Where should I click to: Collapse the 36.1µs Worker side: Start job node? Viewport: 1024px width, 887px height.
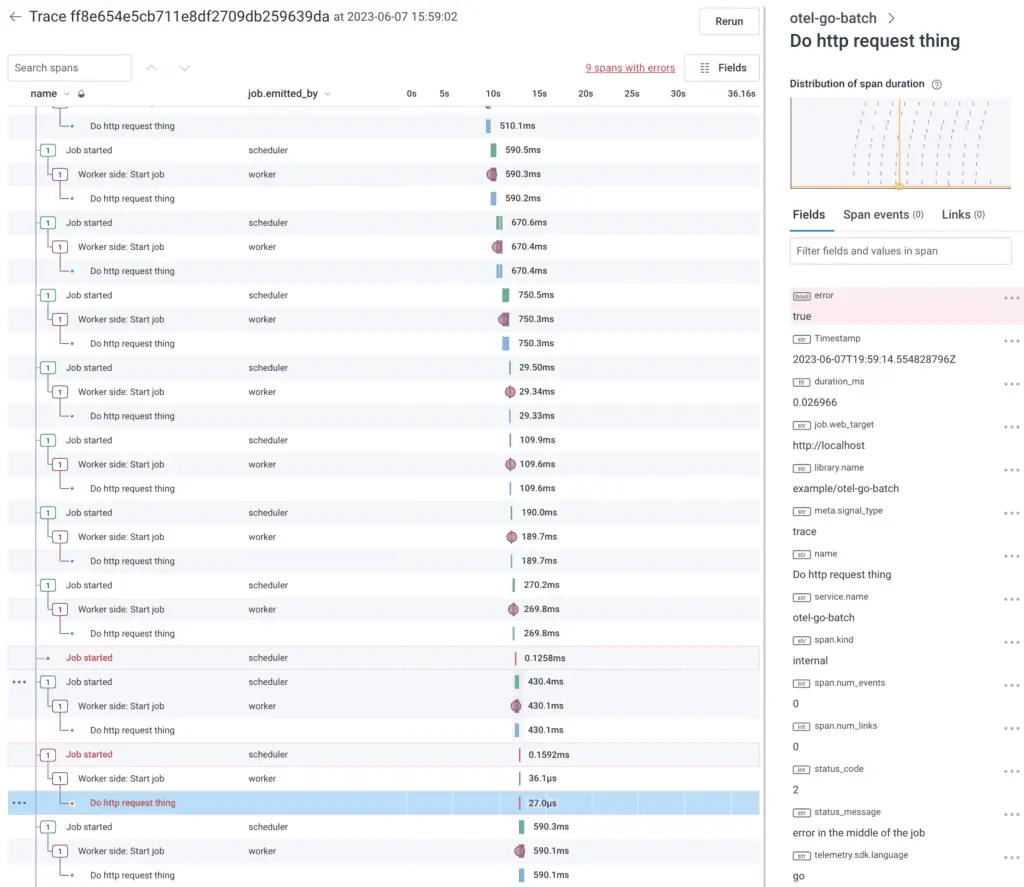tap(59, 779)
